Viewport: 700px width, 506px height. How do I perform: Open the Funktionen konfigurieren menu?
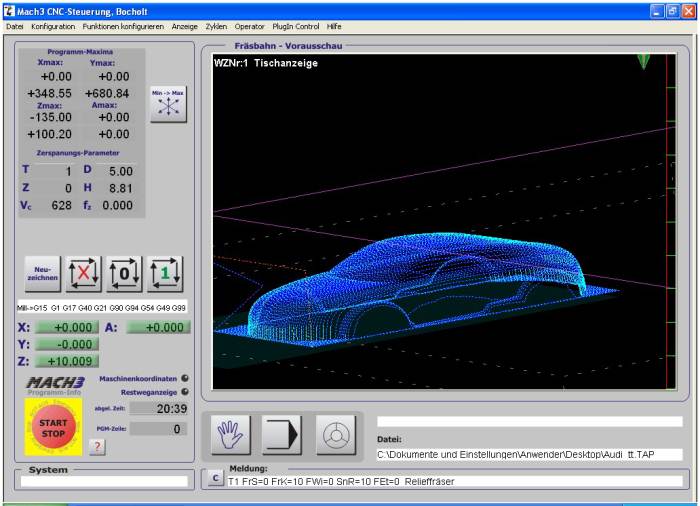[110, 26]
